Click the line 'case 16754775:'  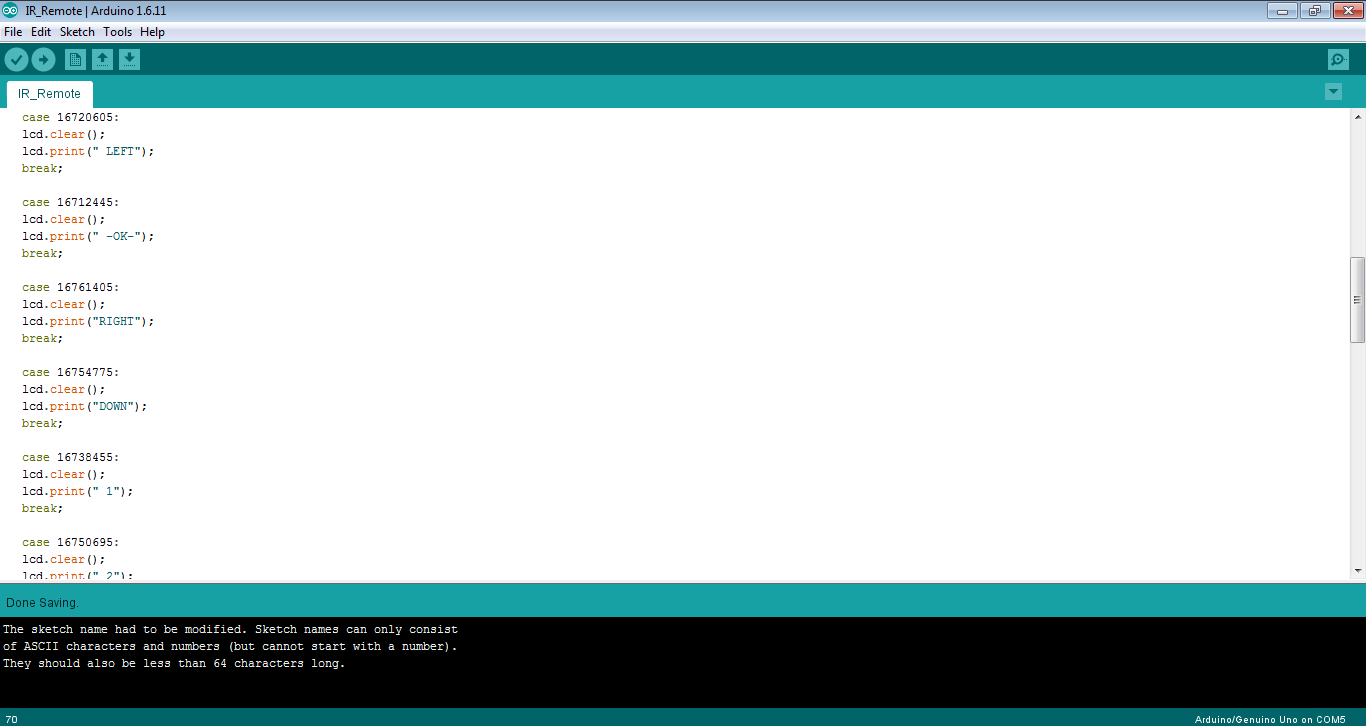[x=70, y=372]
